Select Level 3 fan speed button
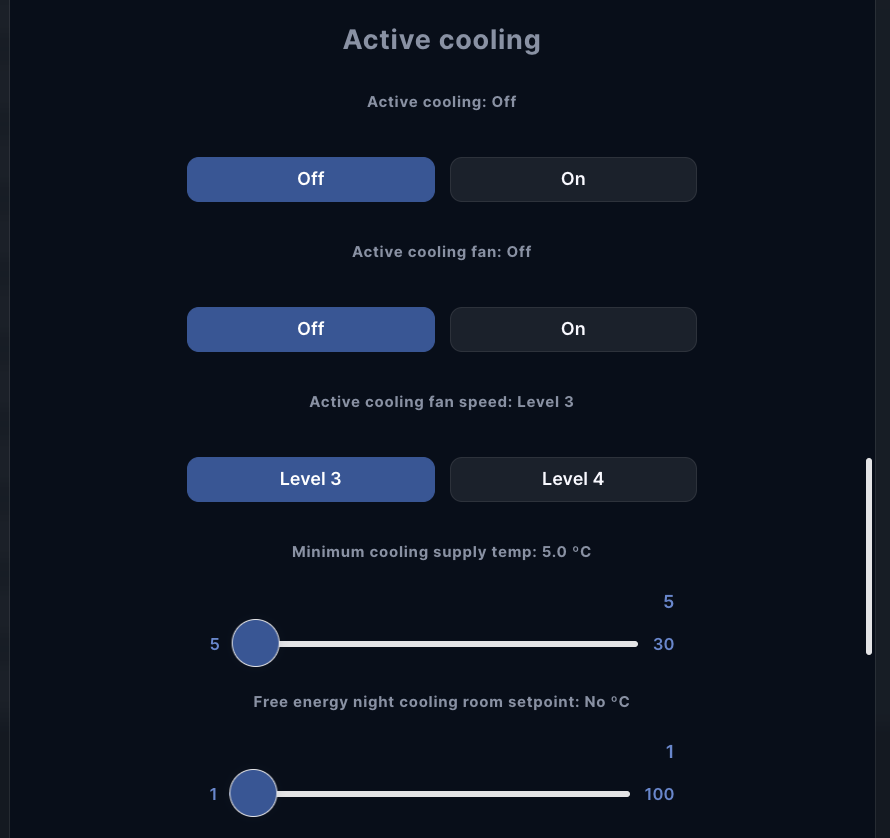 [310, 479]
